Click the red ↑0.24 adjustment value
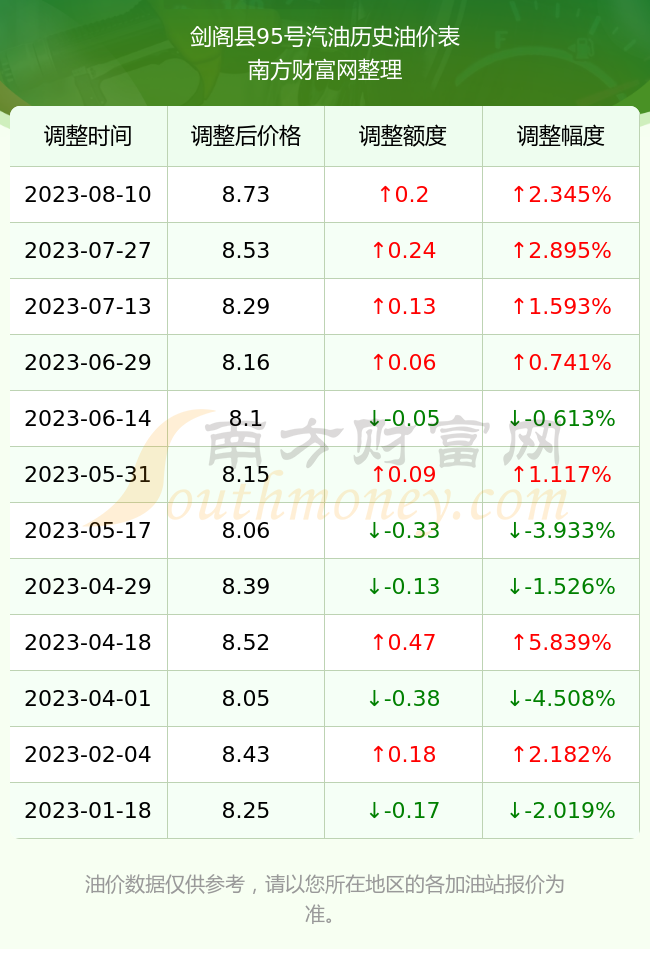 [x=403, y=251]
